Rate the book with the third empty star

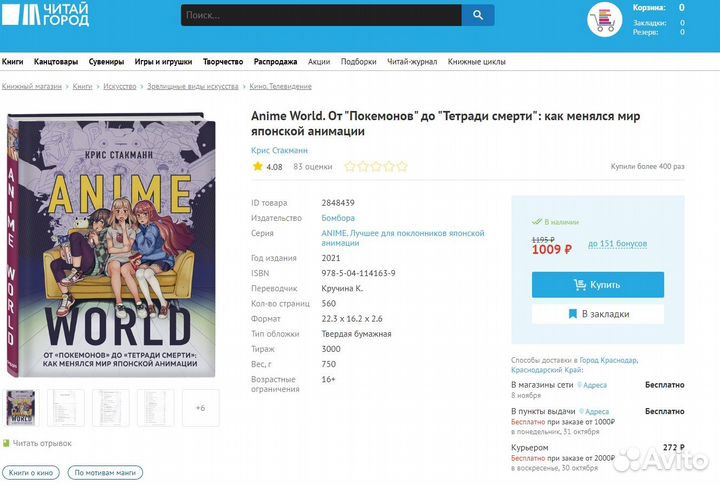point(376,166)
